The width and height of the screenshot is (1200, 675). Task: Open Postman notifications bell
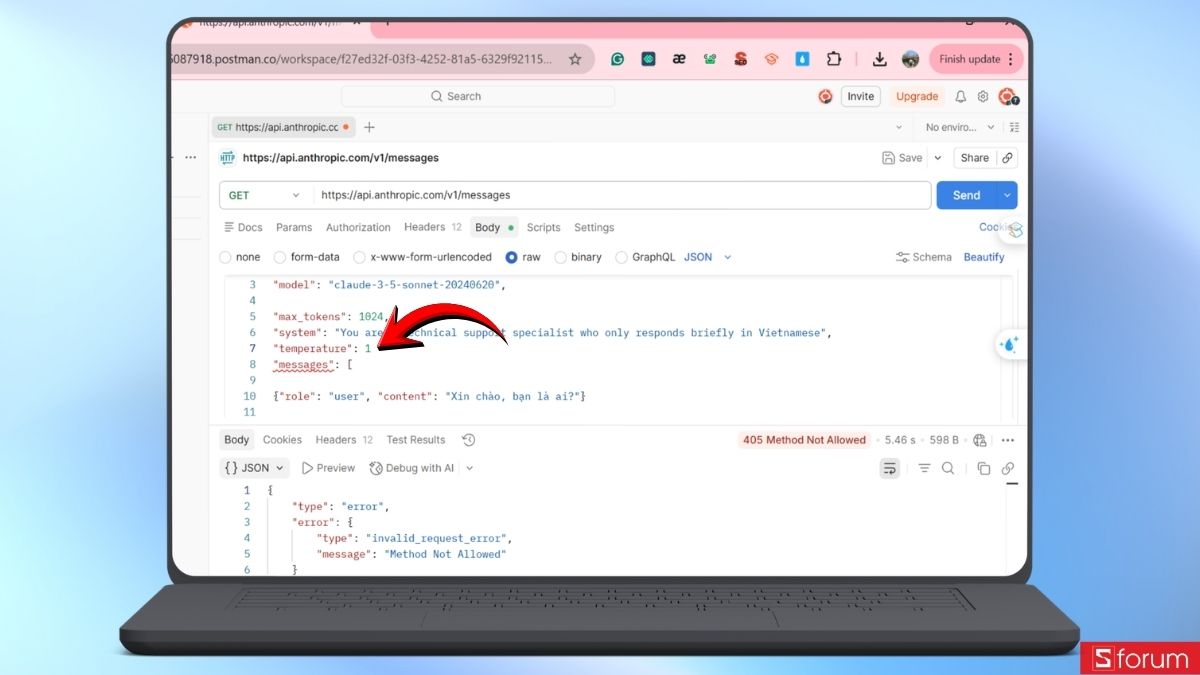point(961,97)
